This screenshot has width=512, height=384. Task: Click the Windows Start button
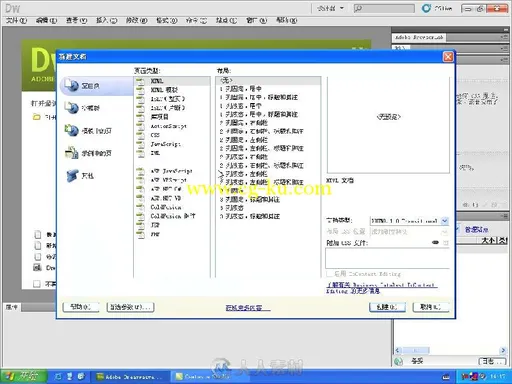tap(23, 377)
